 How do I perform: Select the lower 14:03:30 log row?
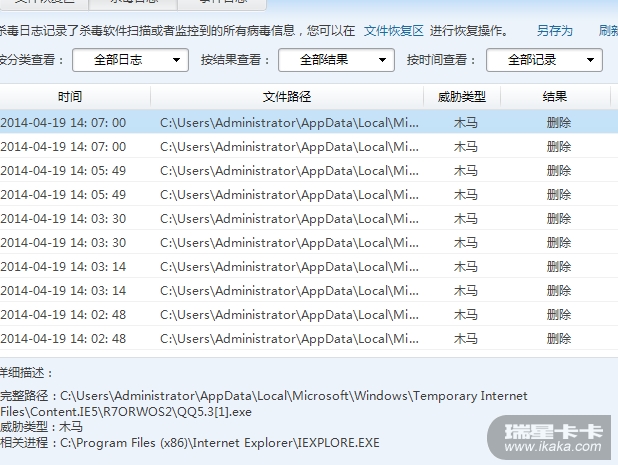click(309, 243)
